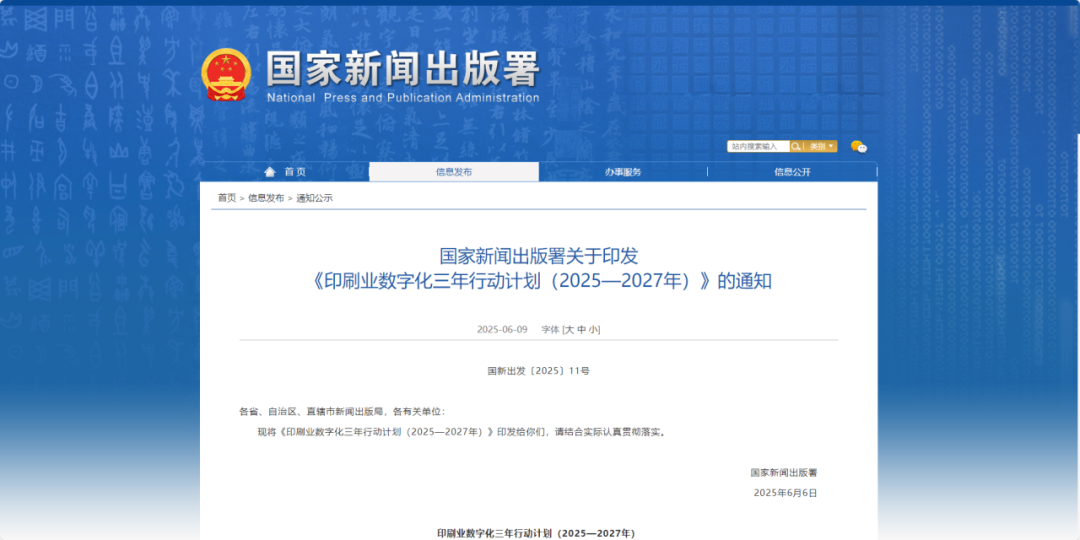Switch to the 信息发布 tab
1080x540 pixels.
tap(453, 172)
